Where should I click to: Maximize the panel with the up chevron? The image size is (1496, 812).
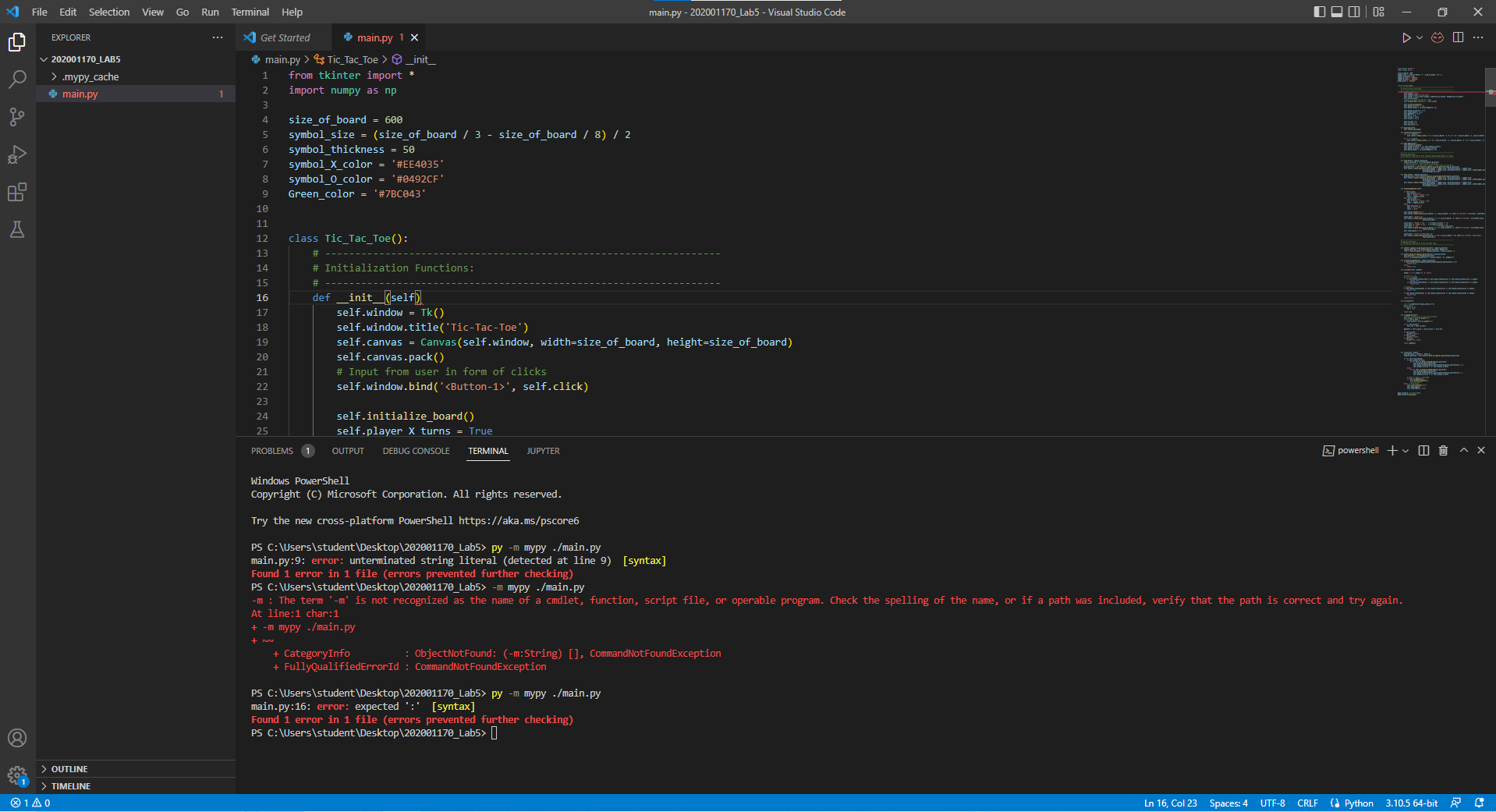[x=1464, y=450]
